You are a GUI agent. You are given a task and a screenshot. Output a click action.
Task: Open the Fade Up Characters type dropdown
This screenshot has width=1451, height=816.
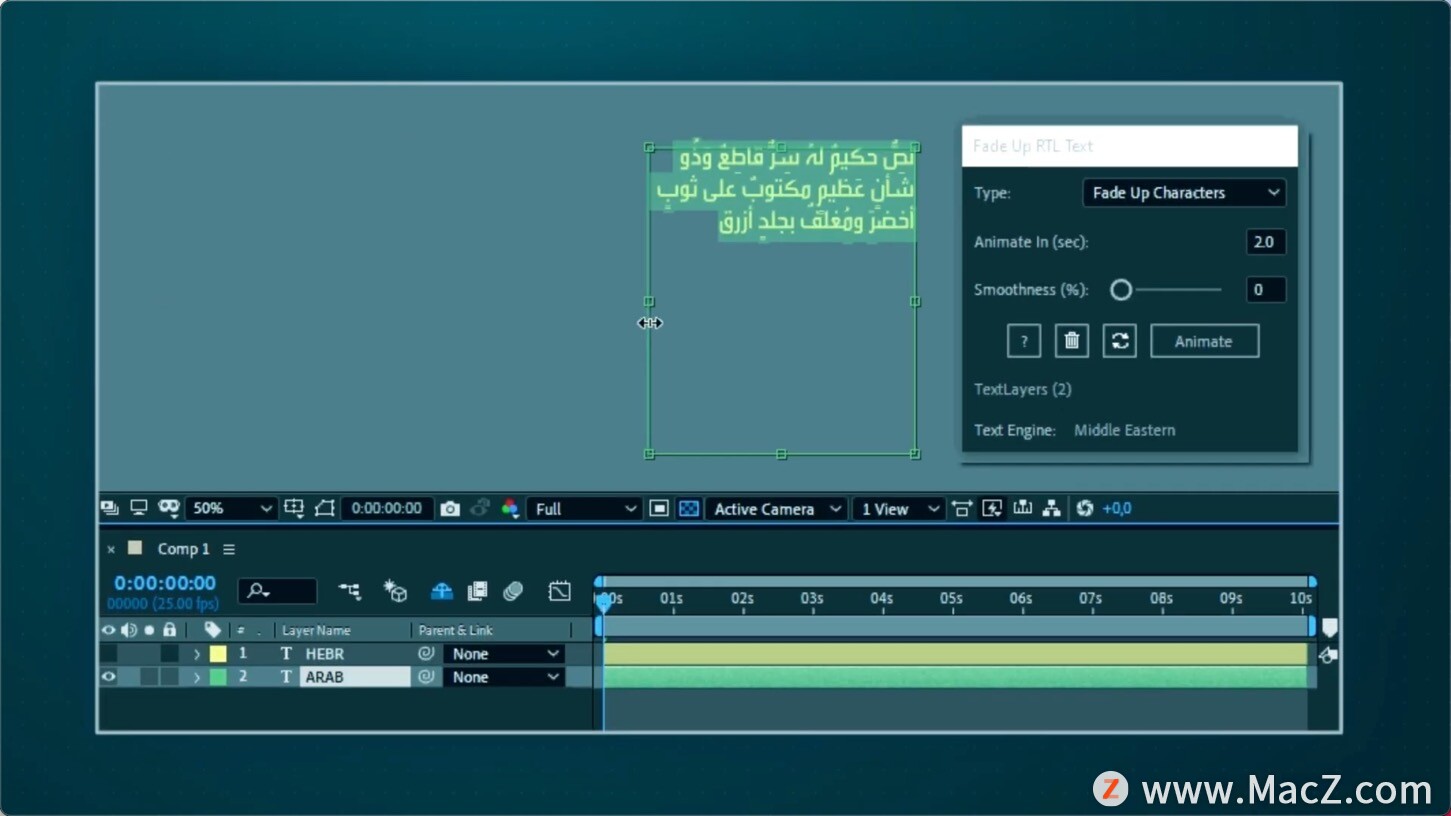(x=1184, y=193)
